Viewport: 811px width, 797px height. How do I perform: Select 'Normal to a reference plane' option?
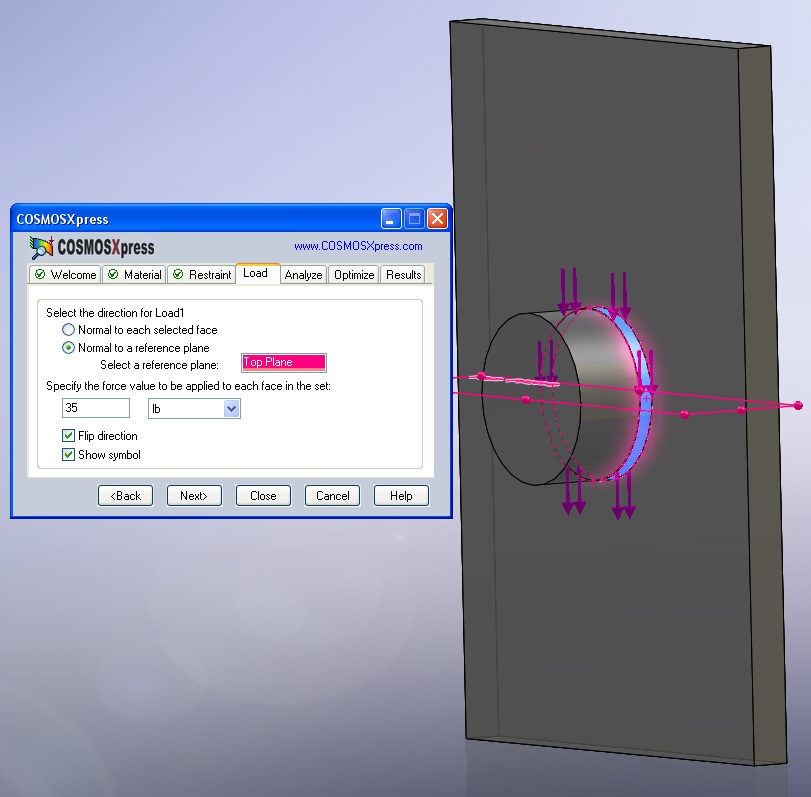click(68, 348)
